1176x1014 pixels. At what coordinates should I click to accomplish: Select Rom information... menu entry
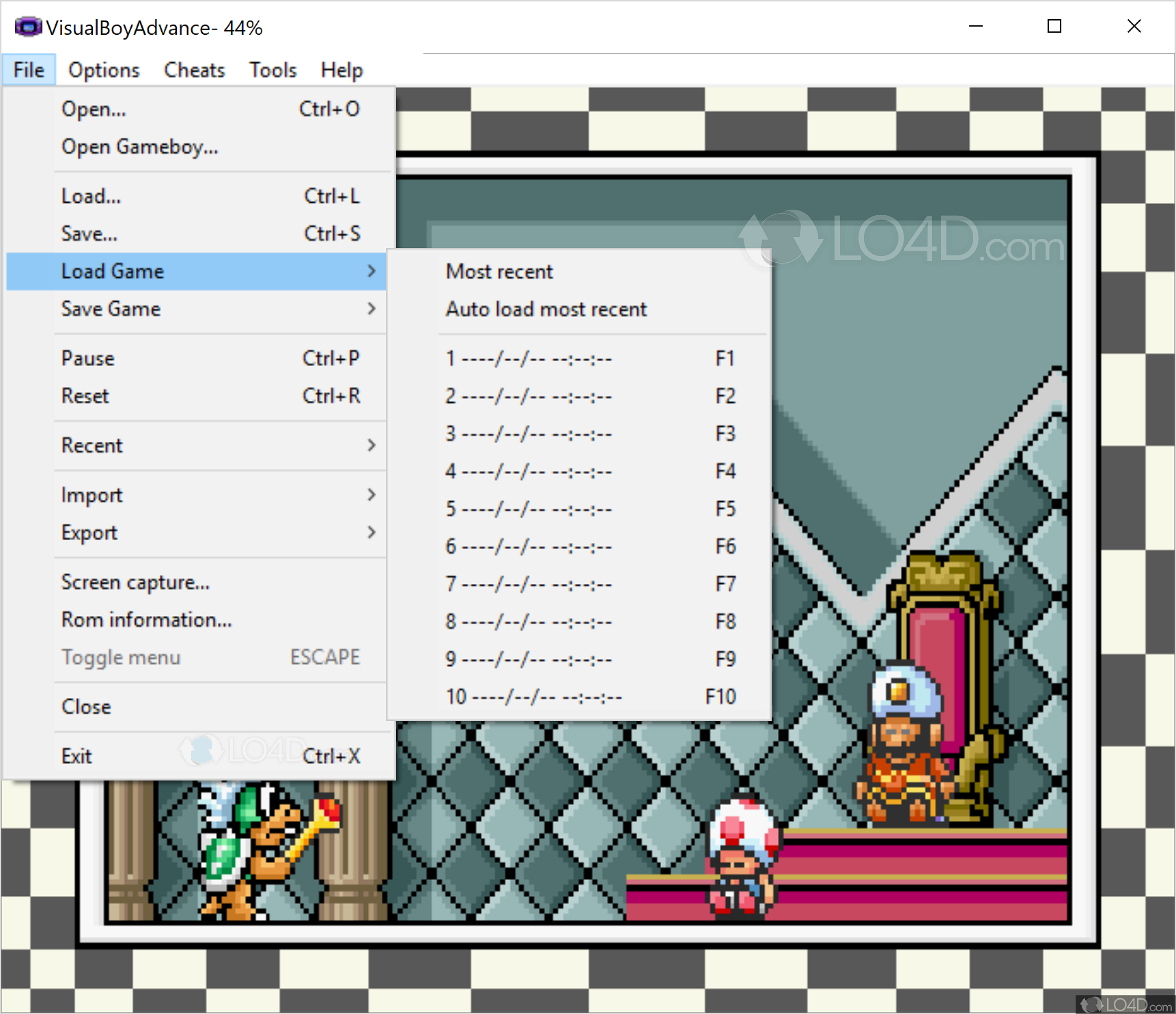coord(147,620)
